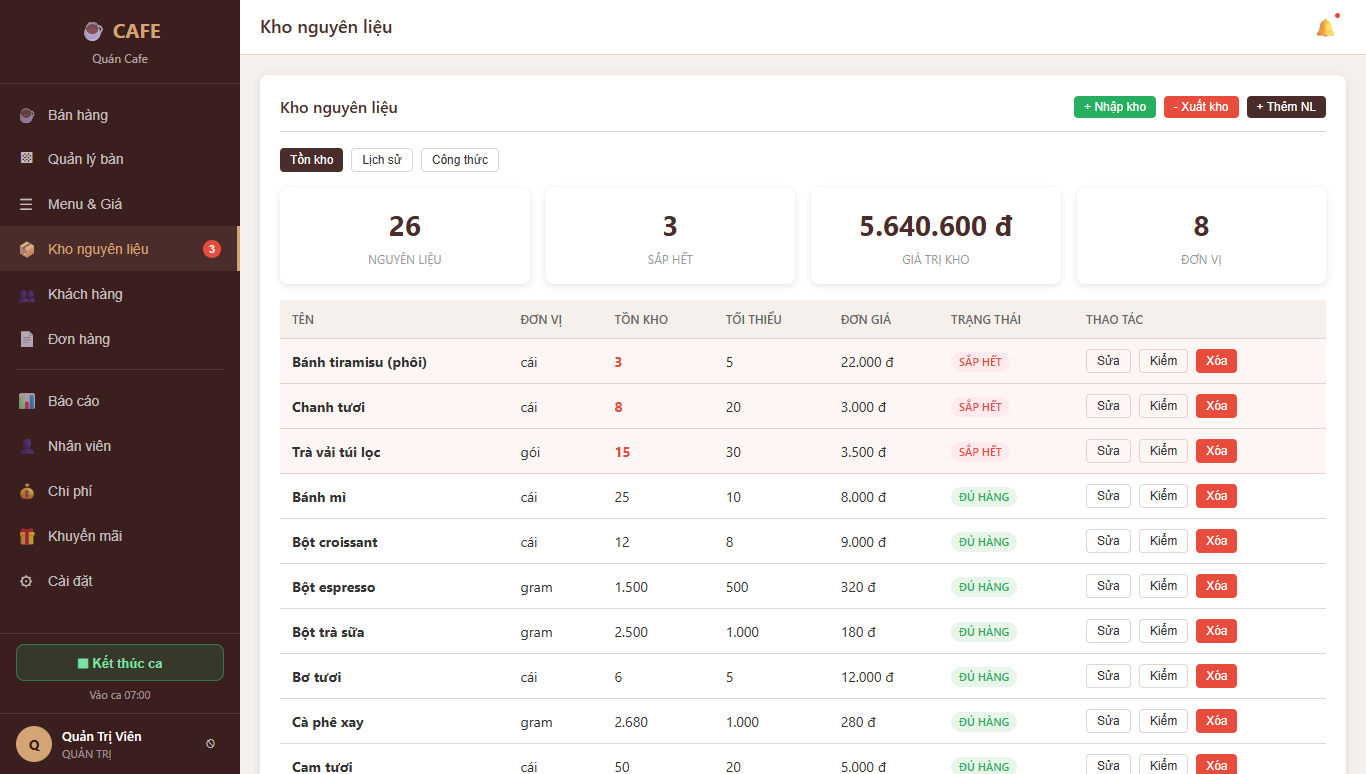Open Khách hàng via its people icon
This screenshot has width=1366, height=774.
[x=27, y=294]
